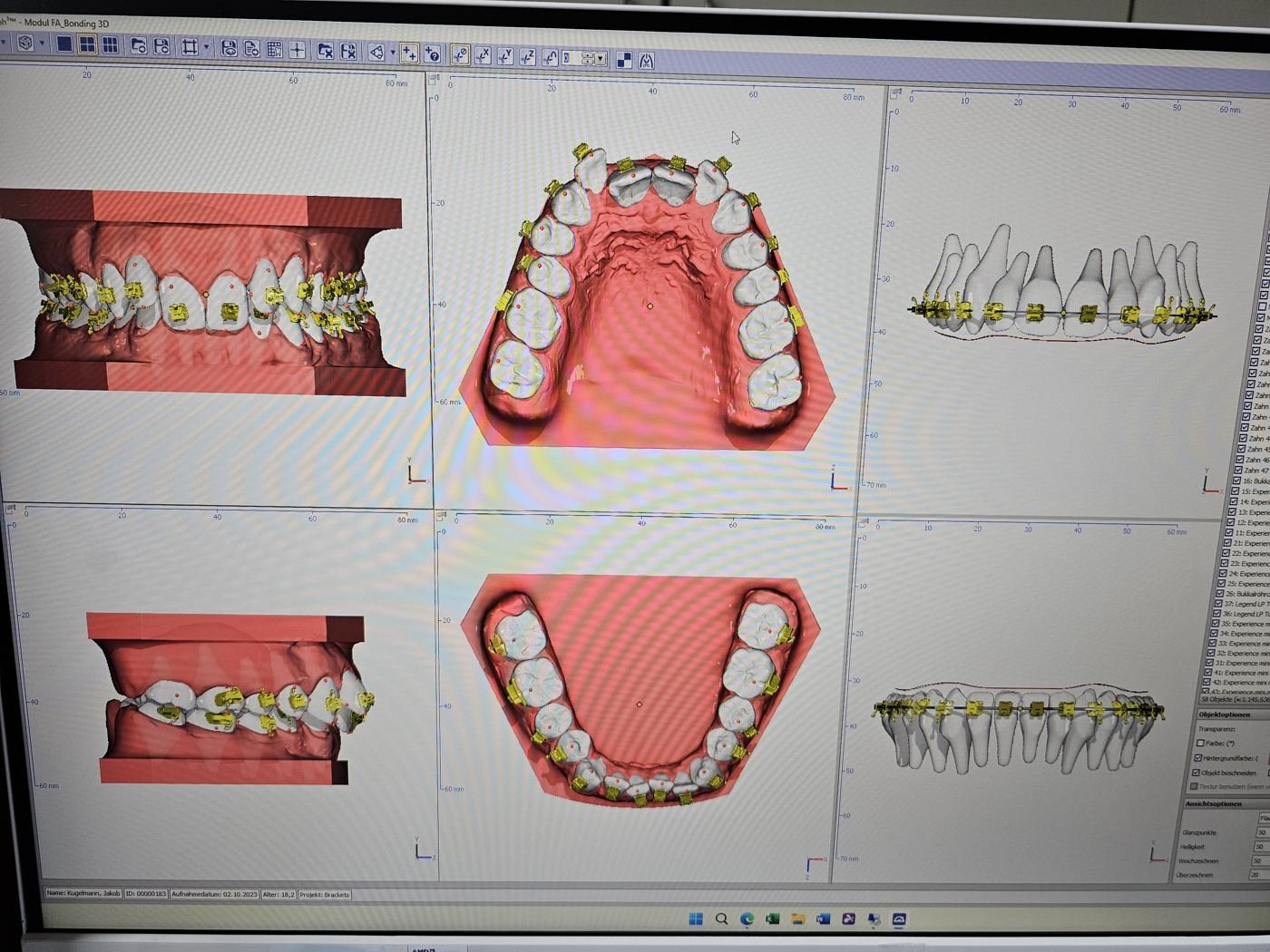Select the rotate around Z axis icon
Screen dimensions: 1270x952
click(x=527, y=57)
